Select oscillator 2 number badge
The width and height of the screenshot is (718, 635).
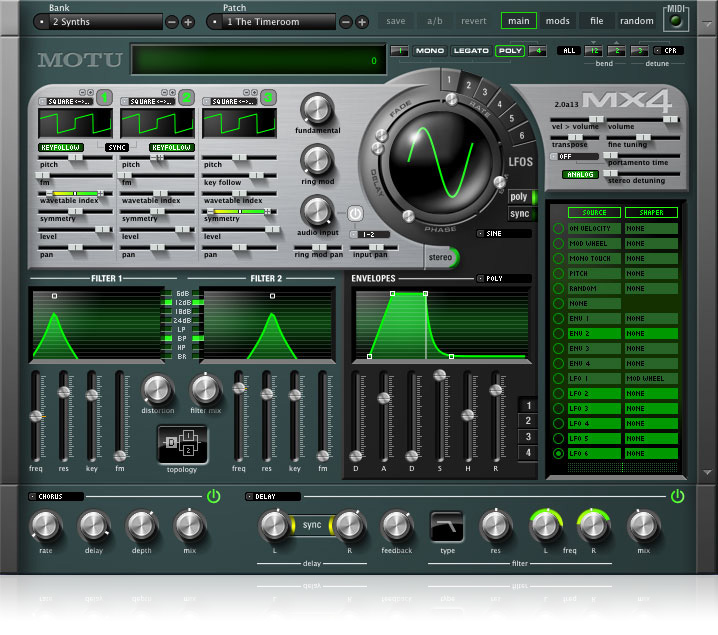[x=186, y=97]
